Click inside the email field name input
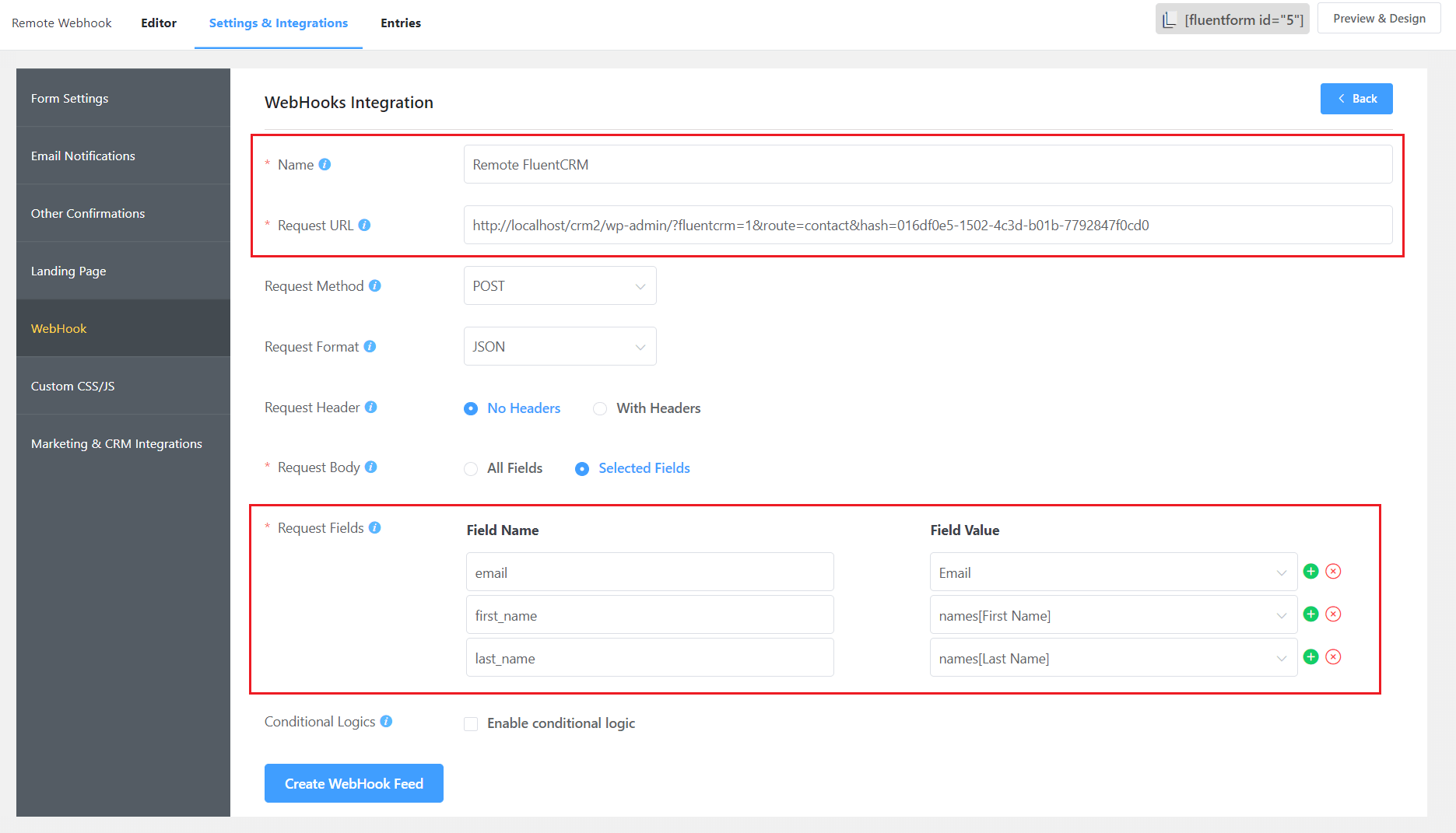This screenshot has width=1456, height=833. (649, 572)
